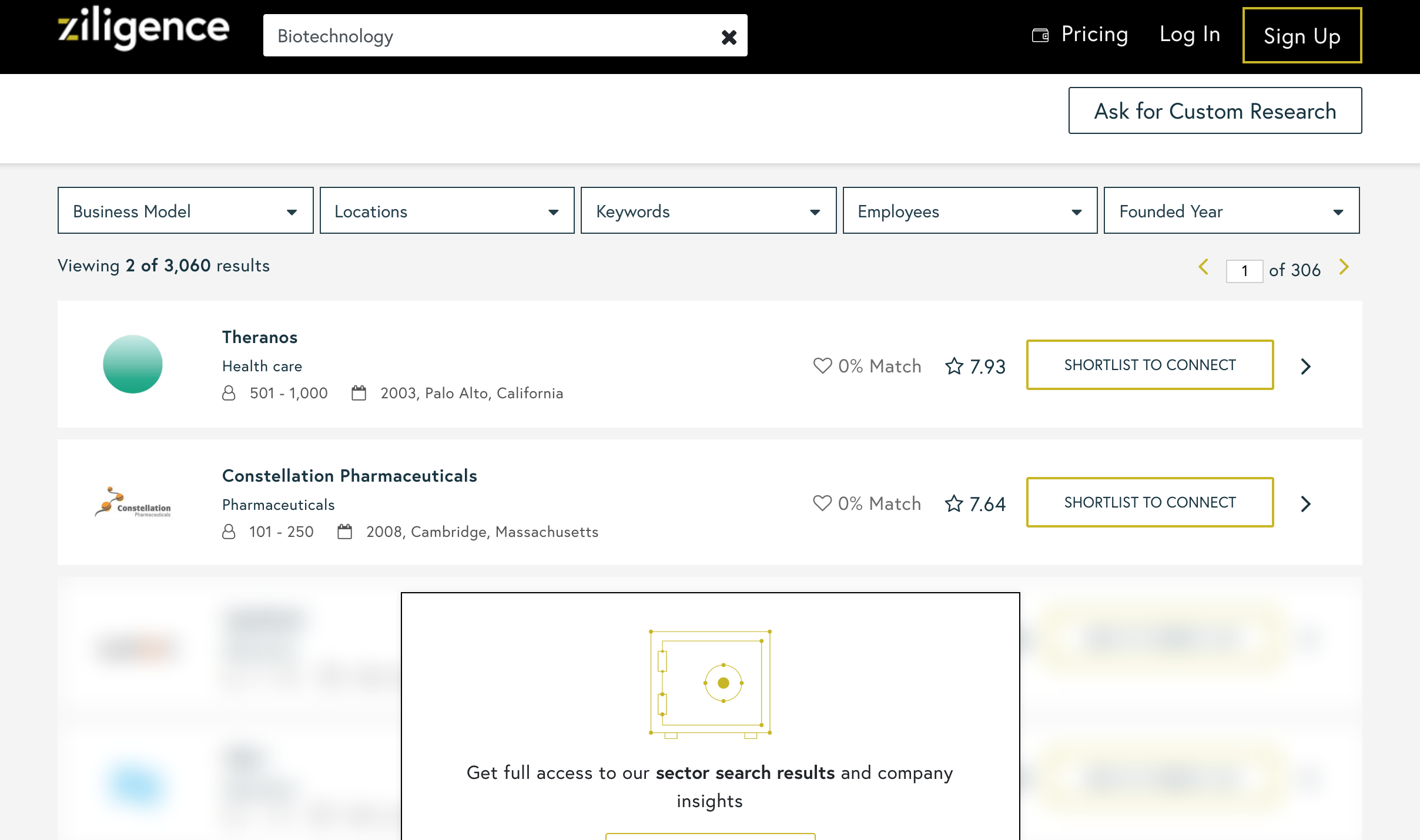Open the Employees filter dropdown
This screenshot has height=840, width=1420.
pyautogui.click(x=970, y=211)
